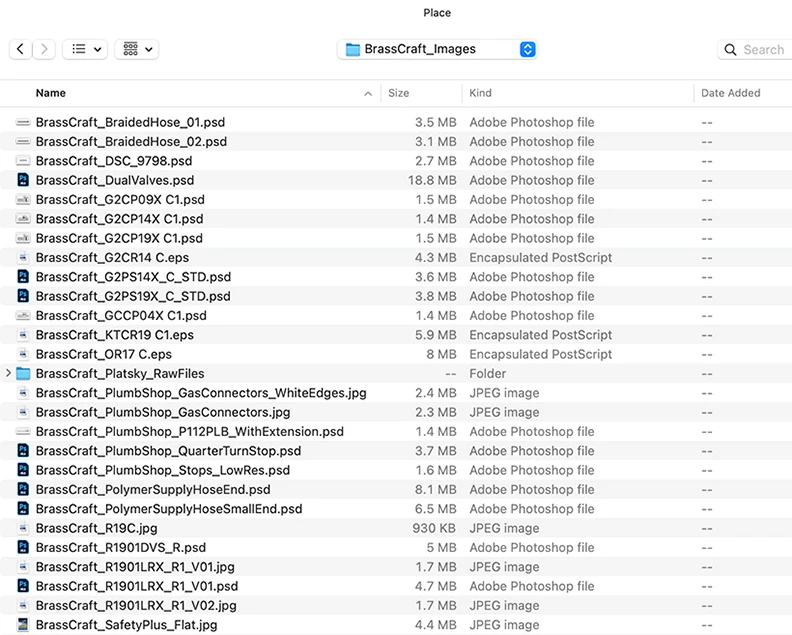Select file BrassCraft_PlumbShop_GasConnectors_WhiteEdges.jpg

pyautogui.click(x=201, y=393)
